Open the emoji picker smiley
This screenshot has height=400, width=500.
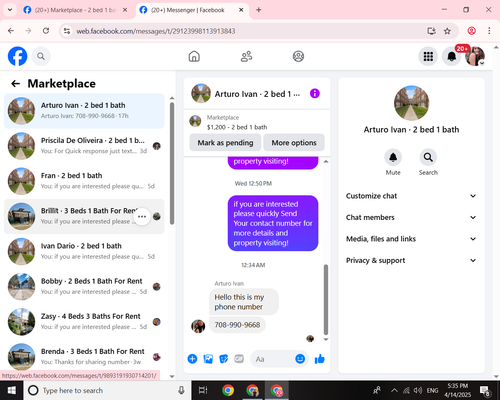point(300,359)
